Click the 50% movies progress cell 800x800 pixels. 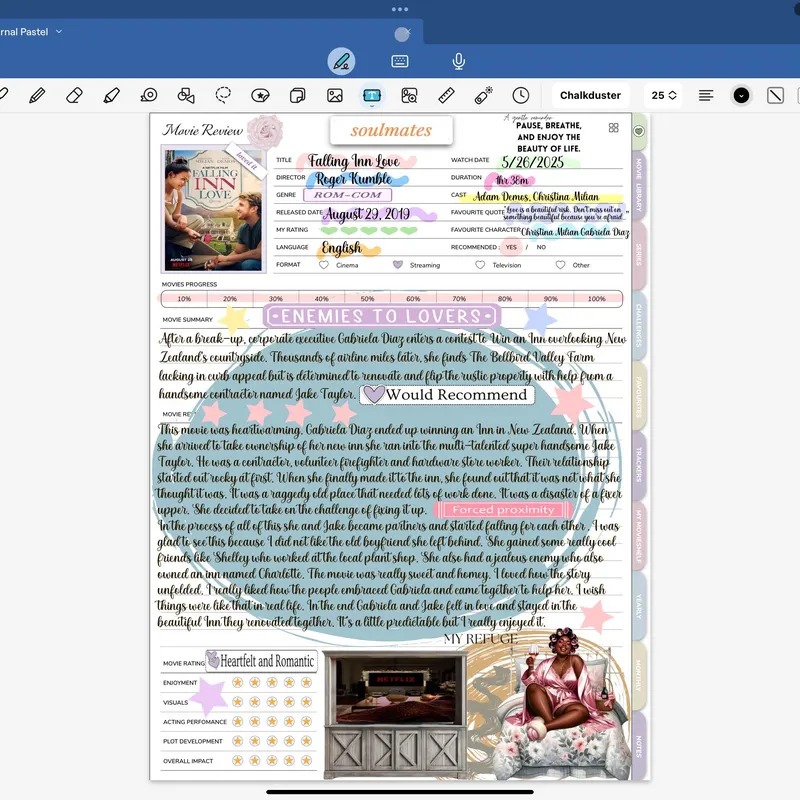(367, 299)
